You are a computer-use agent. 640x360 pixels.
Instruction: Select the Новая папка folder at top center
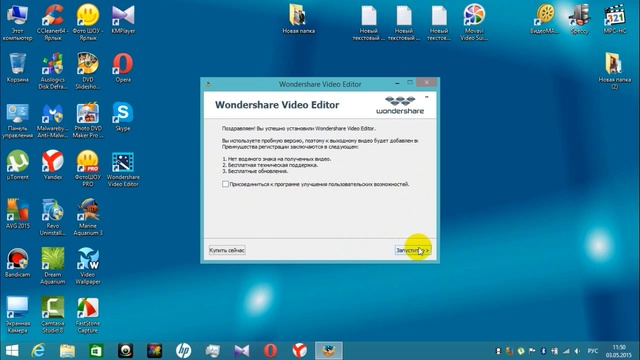tap(298, 19)
